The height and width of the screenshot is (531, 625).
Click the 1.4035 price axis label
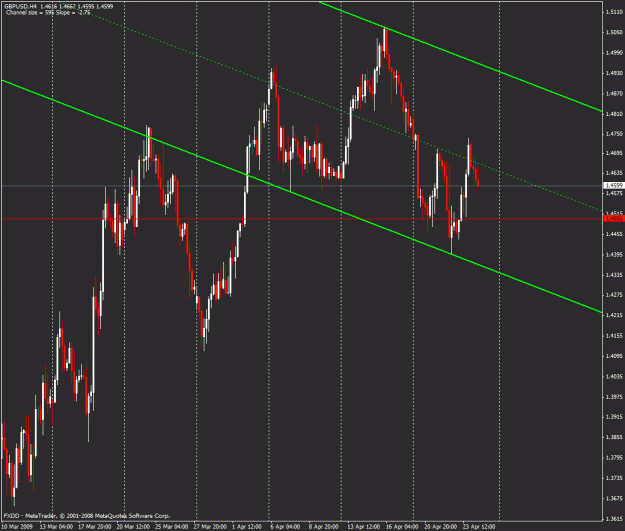[x=614, y=376]
